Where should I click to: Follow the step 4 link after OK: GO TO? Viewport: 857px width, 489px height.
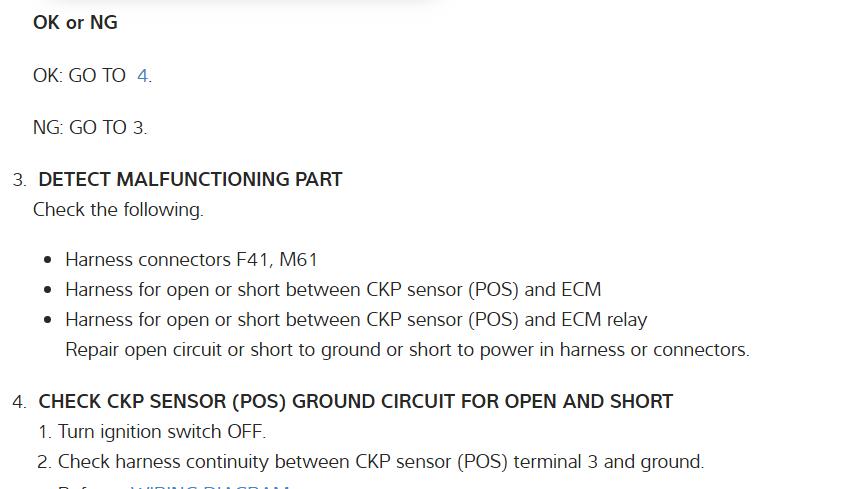142,76
